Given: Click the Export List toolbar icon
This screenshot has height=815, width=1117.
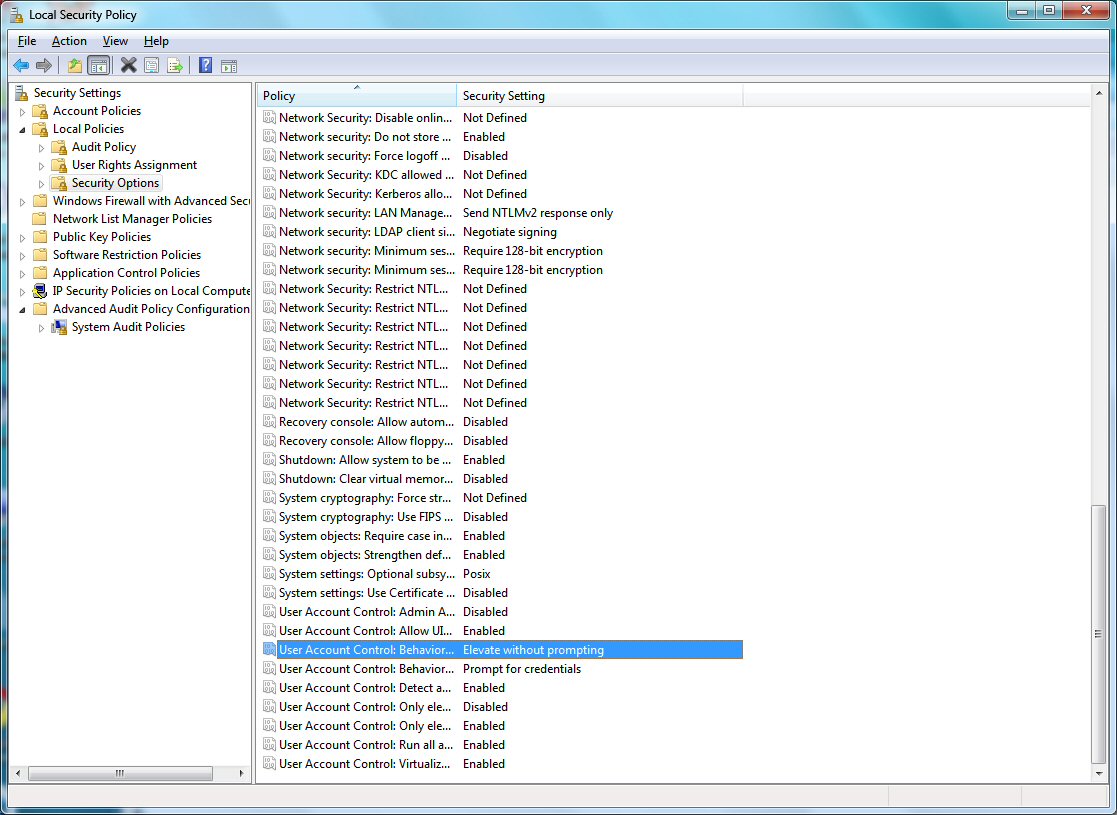Looking at the screenshot, I should click(x=175, y=66).
